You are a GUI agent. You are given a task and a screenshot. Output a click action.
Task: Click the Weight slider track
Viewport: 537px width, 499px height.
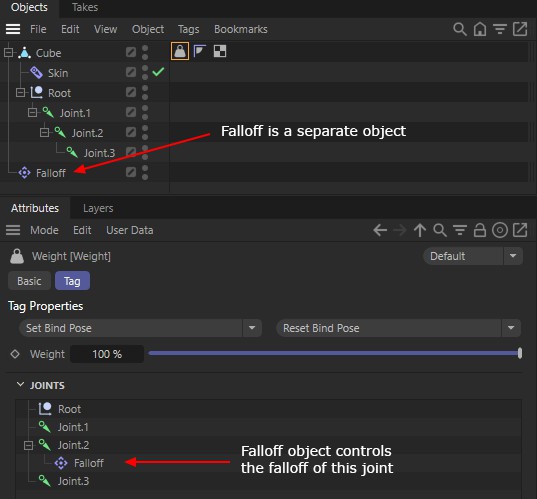pyautogui.click(x=335, y=353)
